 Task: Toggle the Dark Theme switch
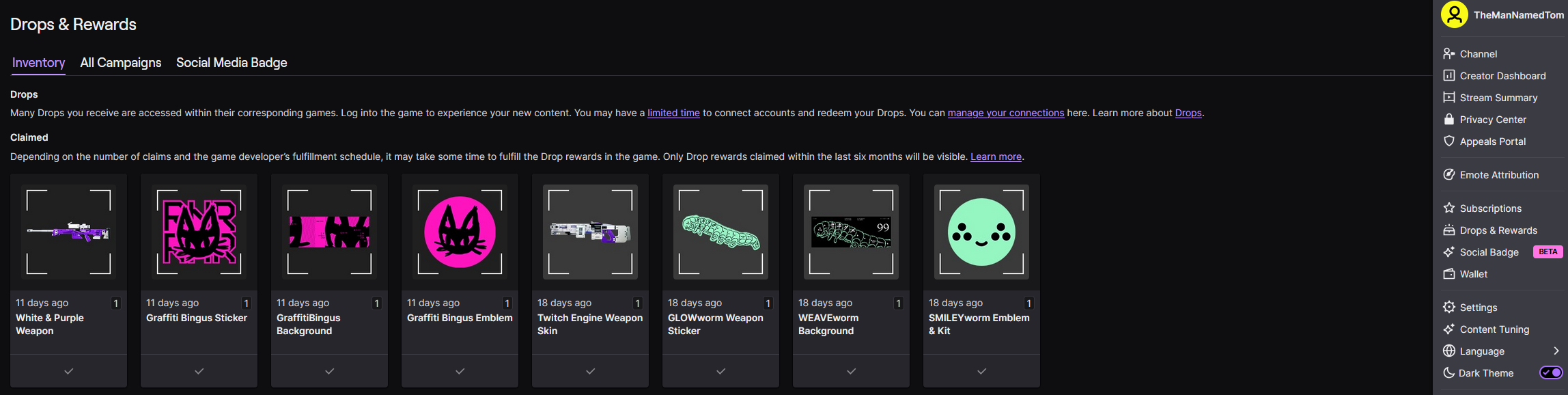coord(1550,372)
